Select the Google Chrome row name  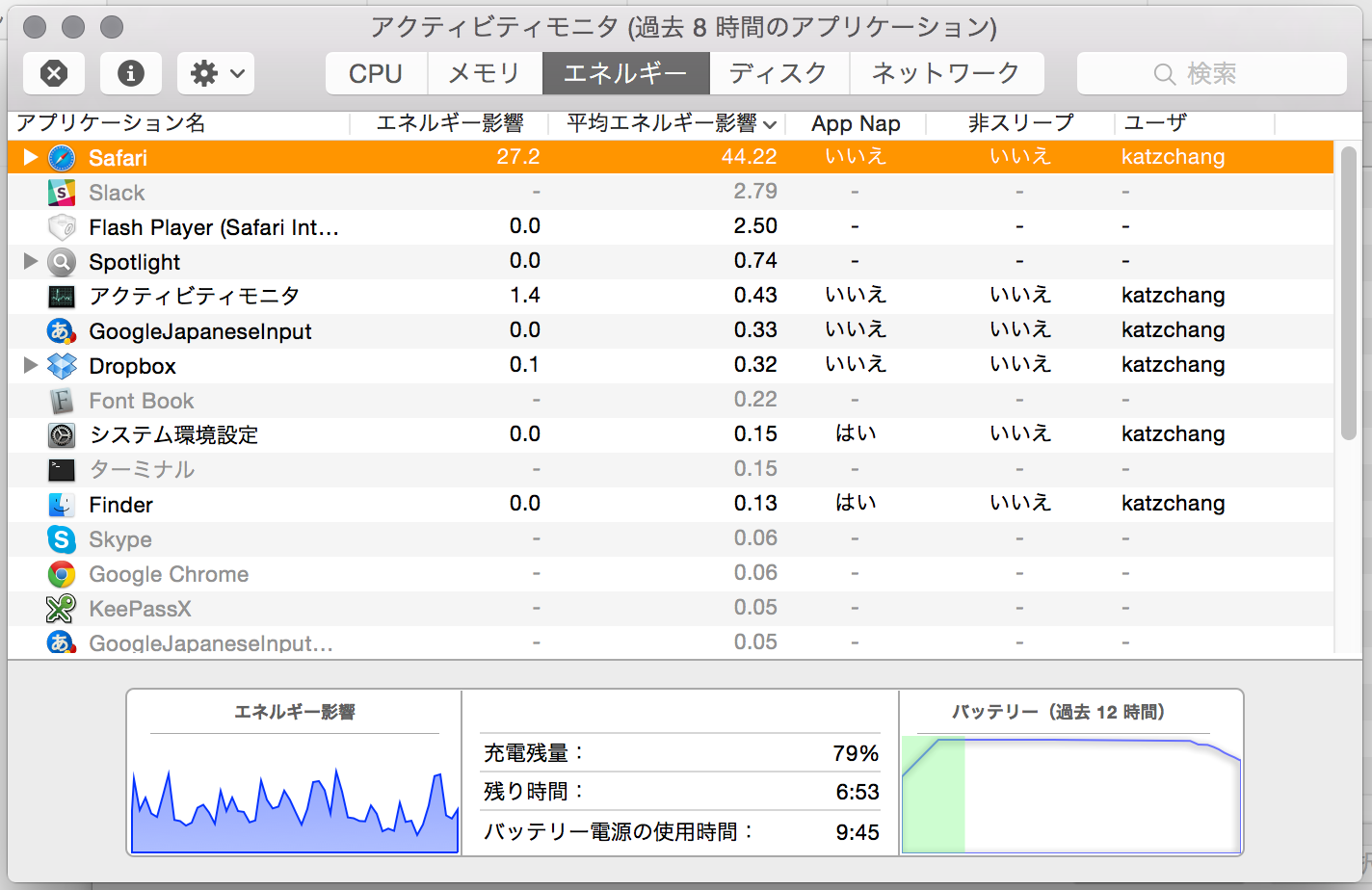169,574
